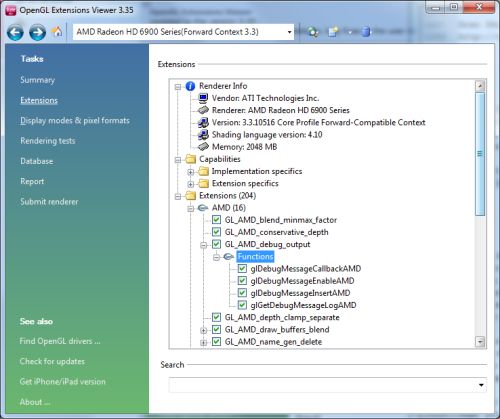Open the About link
The height and width of the screenshot is (419, 500).
35,402
